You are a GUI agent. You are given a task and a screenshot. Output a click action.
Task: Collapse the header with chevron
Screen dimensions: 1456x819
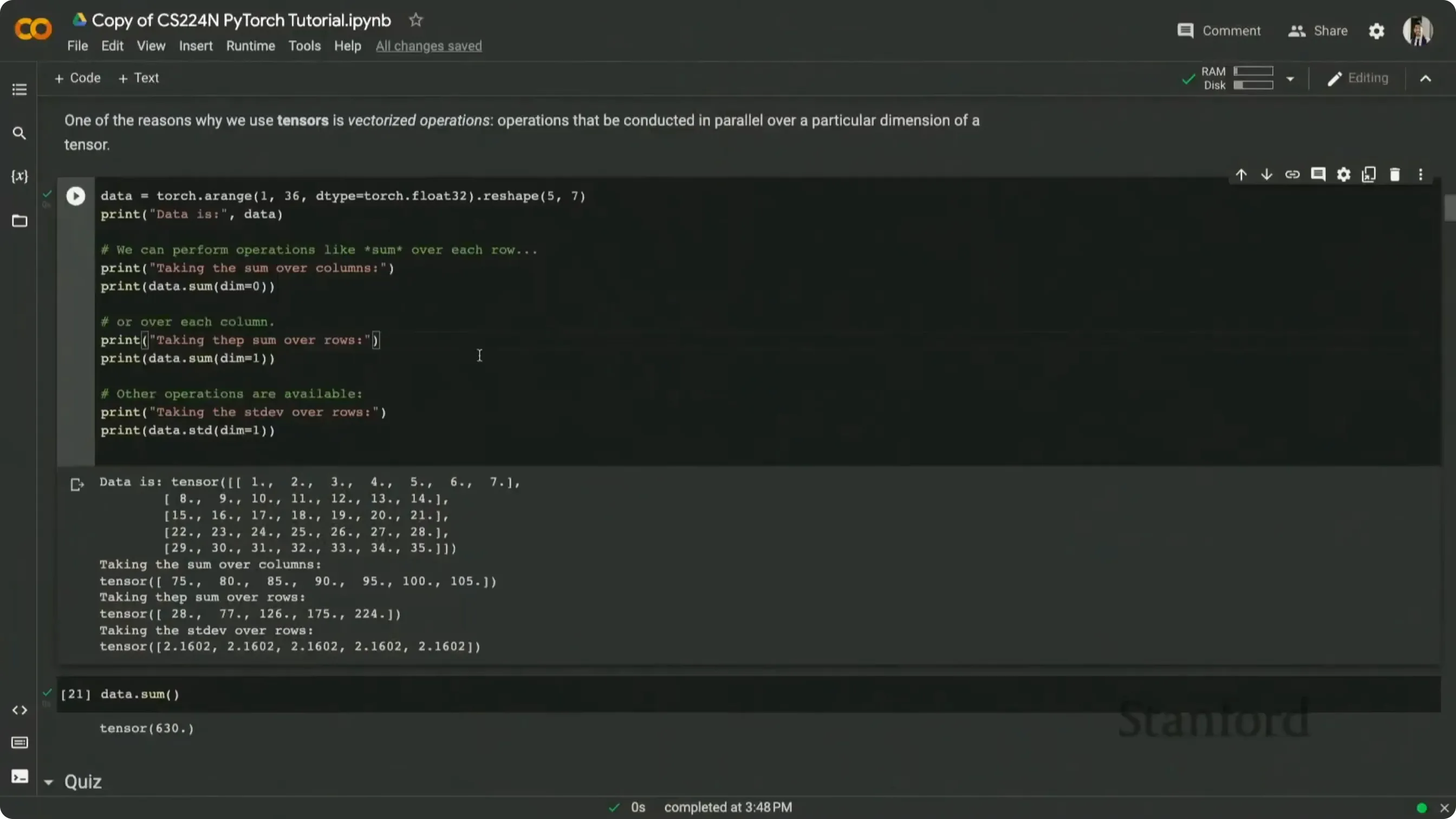(x=1426, y=79)
